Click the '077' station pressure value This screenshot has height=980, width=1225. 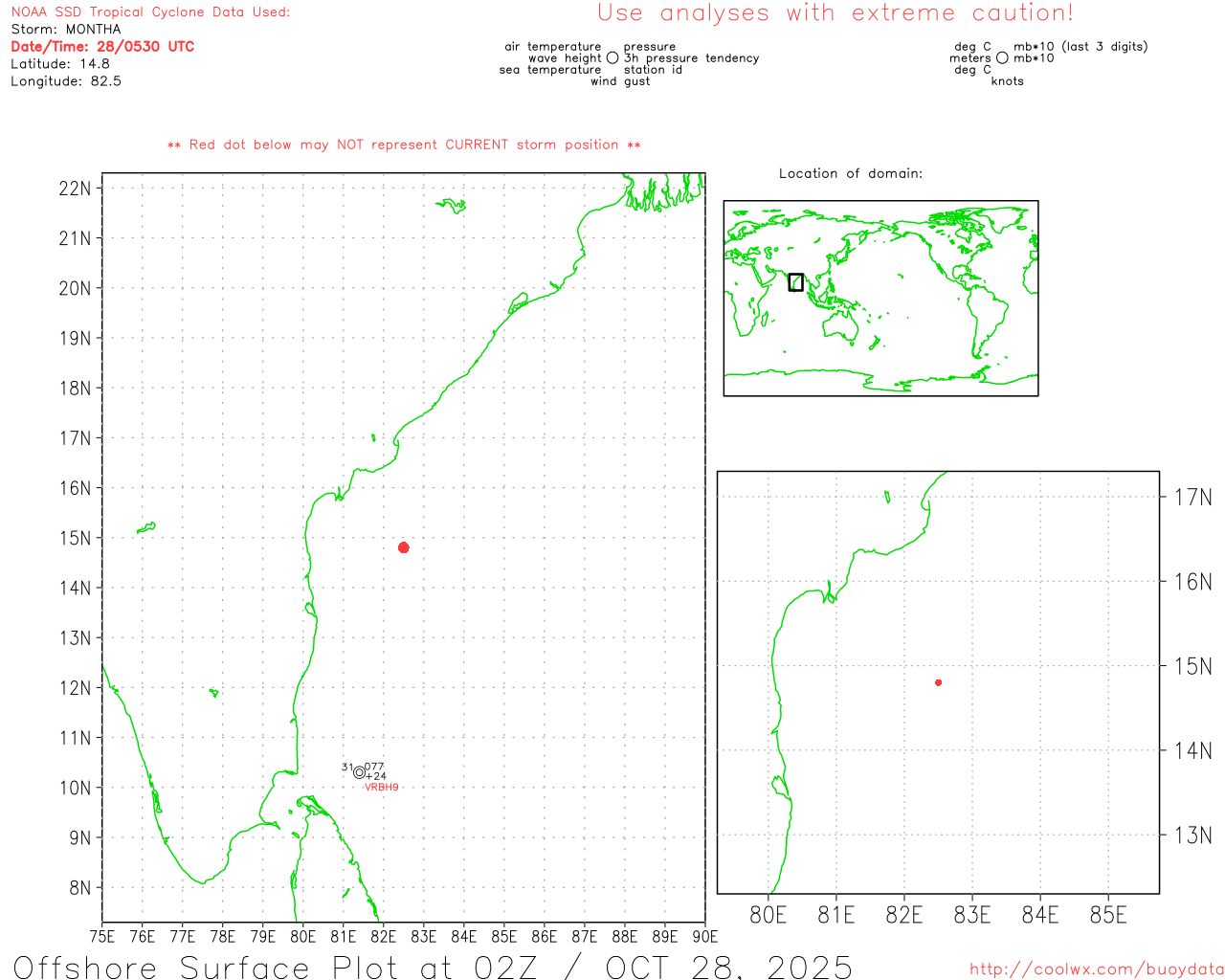(x=374, y=768)
